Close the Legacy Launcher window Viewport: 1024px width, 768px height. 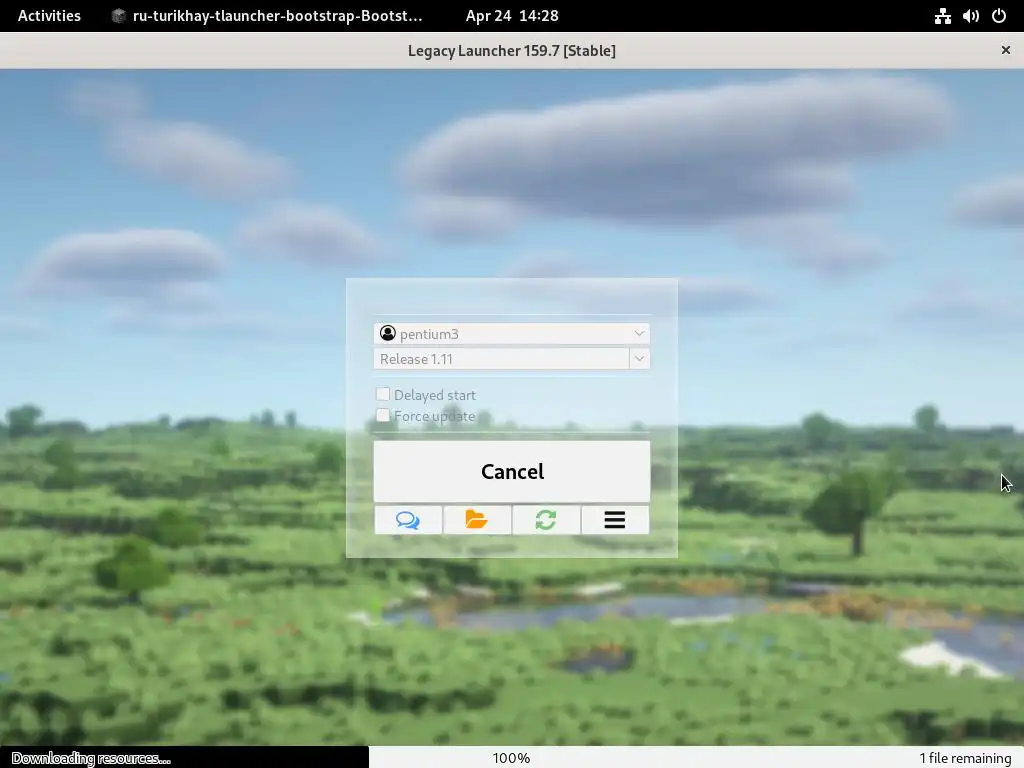pos(1006,50)
